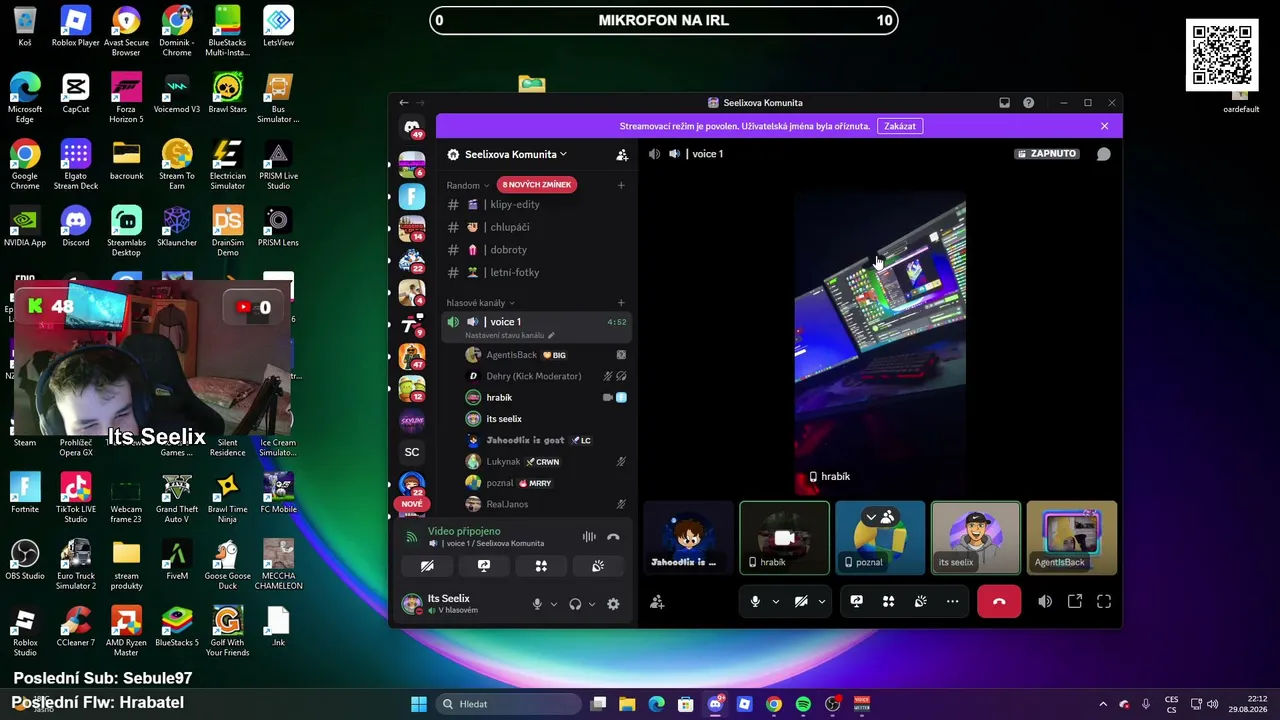Open the soundboard in the voice panel
Image resolution: width=1280 pixels, height=720 pixels.
pyautogui.click(x=598, y=566)
